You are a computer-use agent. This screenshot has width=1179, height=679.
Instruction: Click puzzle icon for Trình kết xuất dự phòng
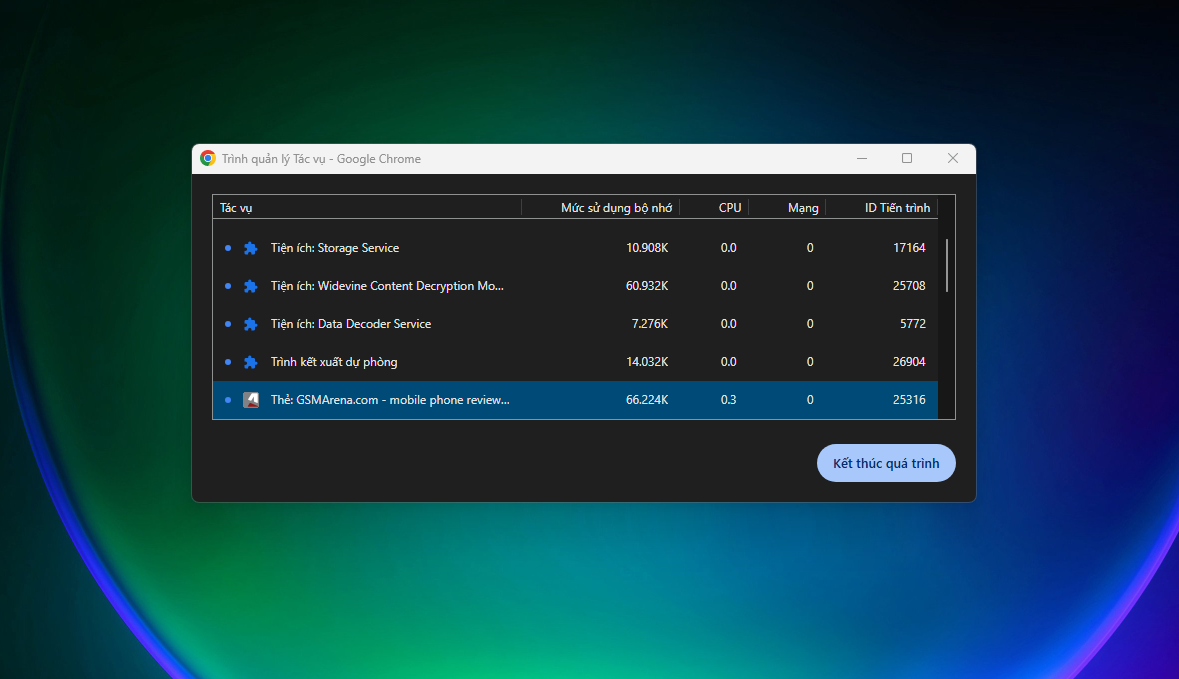point(250,362)
